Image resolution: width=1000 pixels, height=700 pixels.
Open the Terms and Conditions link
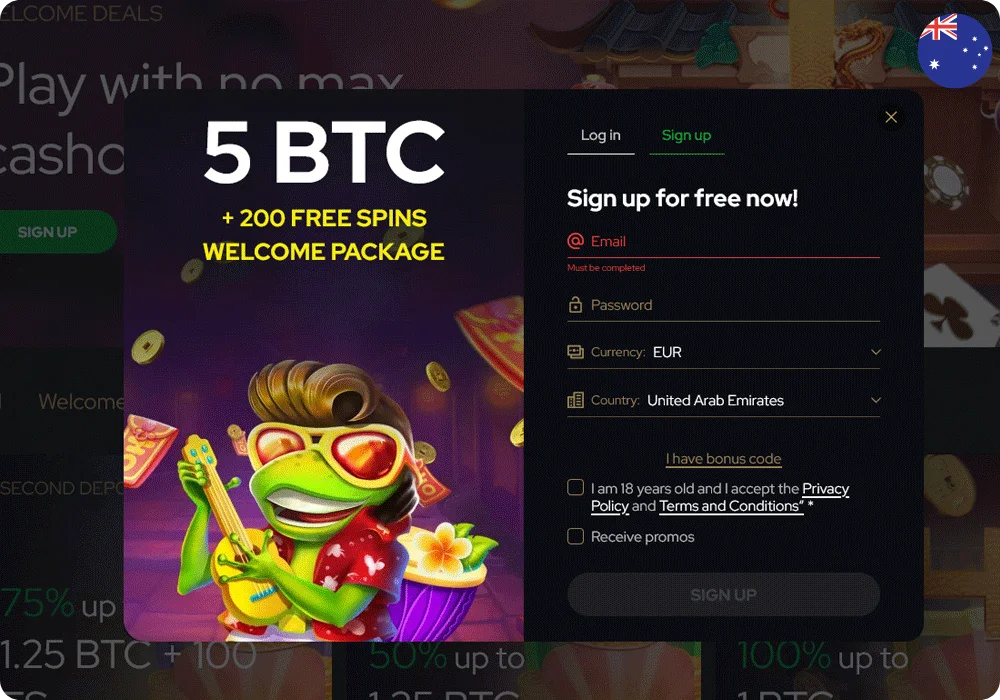pyautogui.click(x=731, y=506)
